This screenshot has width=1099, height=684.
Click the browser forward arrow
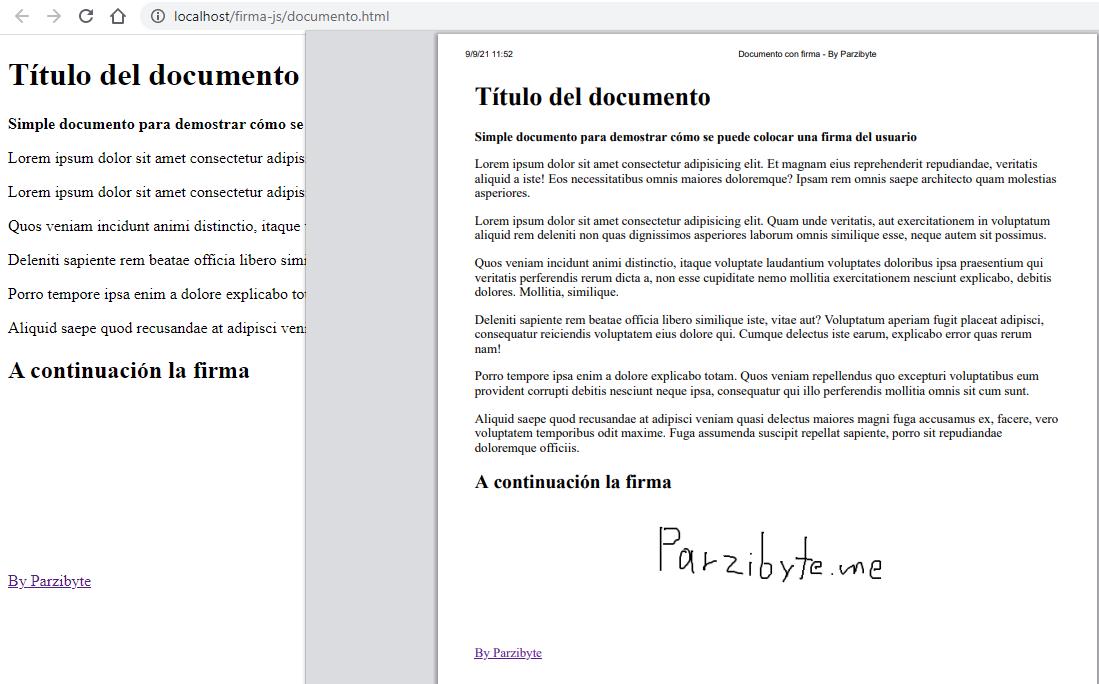tap(54, 16)
